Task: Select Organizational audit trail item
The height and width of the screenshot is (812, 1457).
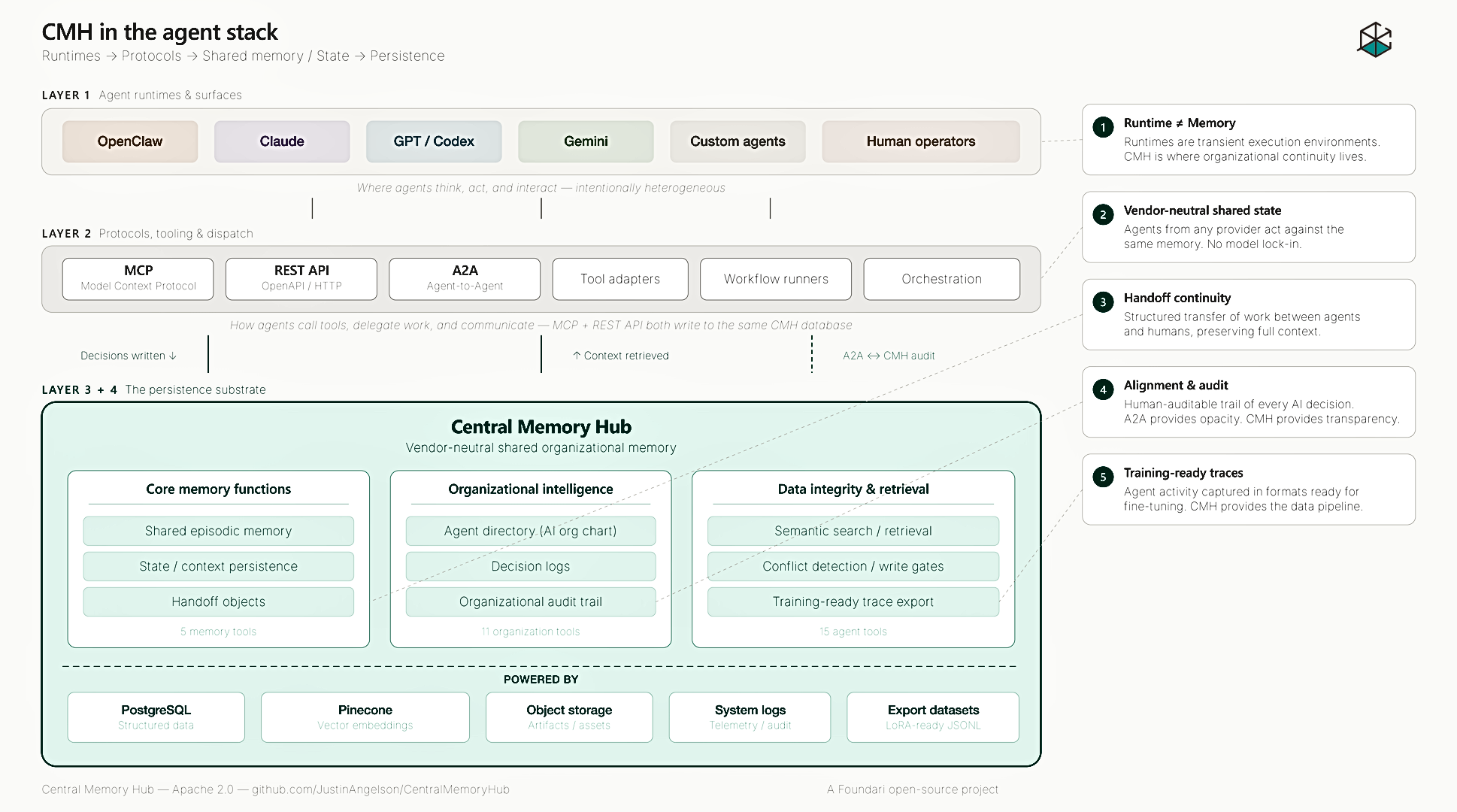Action: click(531, 601)
